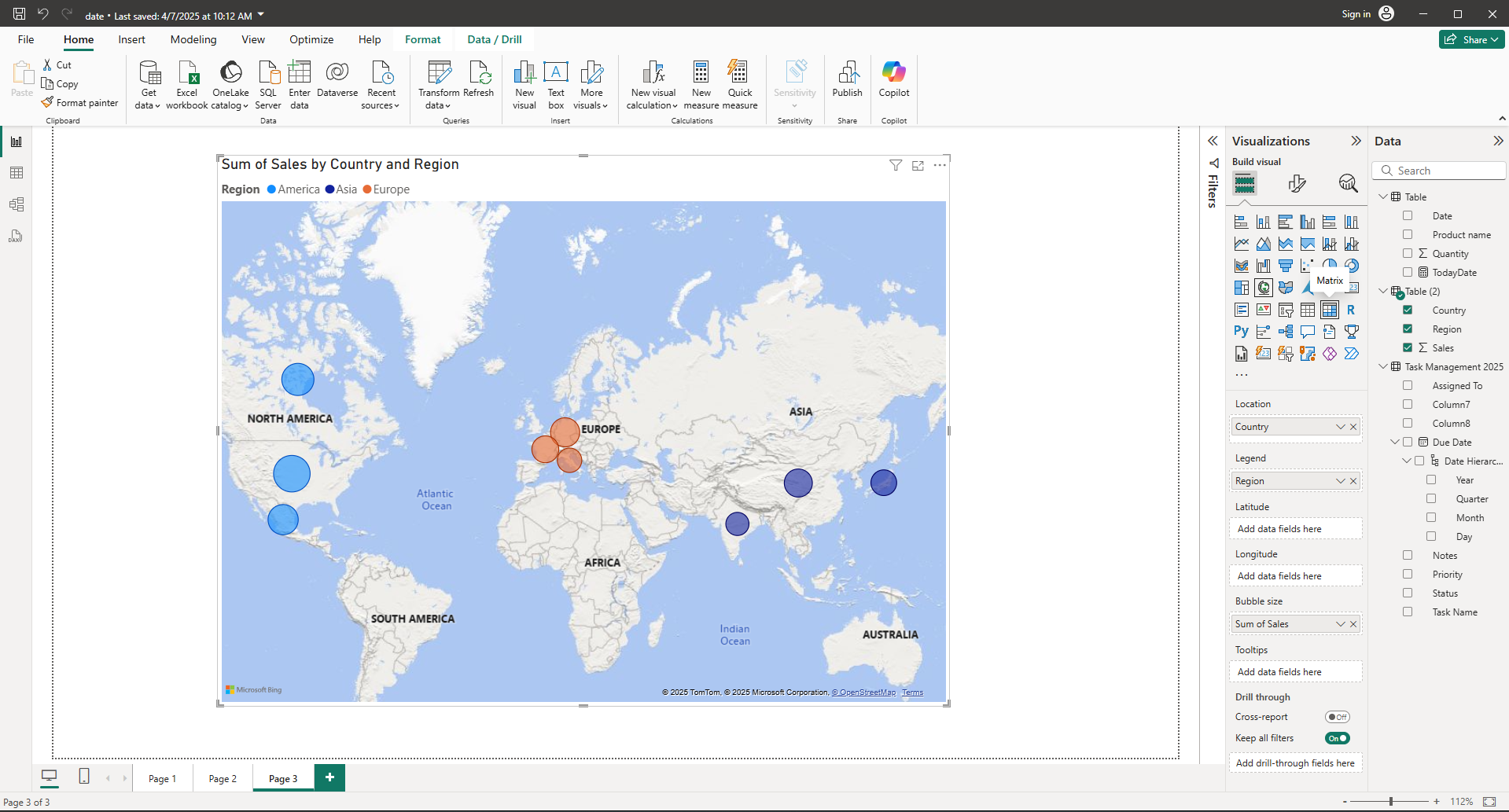Switch to Table view in left sidebar
Screen dimensions: 1509x812
pyautogui.click(x=16, y=173)
